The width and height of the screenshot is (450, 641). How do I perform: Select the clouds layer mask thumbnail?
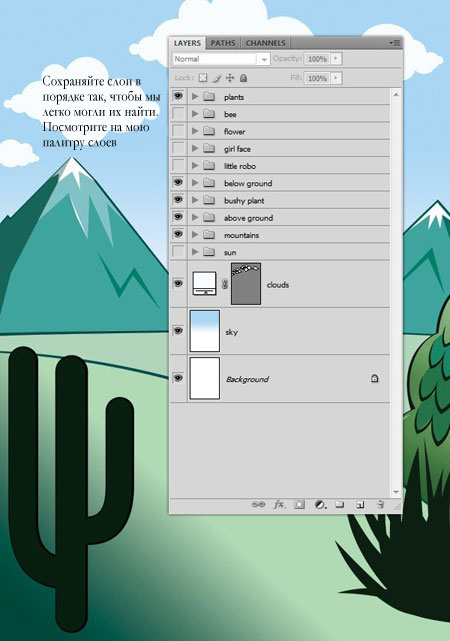[x=246, y=284]
